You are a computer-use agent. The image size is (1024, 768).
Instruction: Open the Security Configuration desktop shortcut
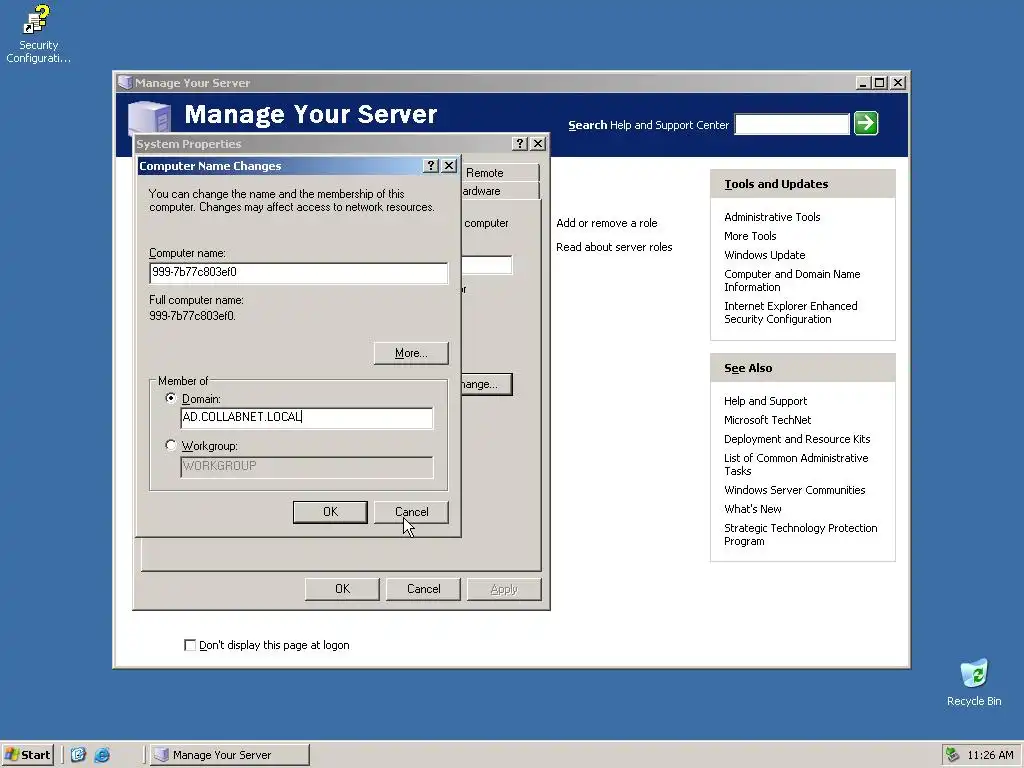[x=37, y=34]
